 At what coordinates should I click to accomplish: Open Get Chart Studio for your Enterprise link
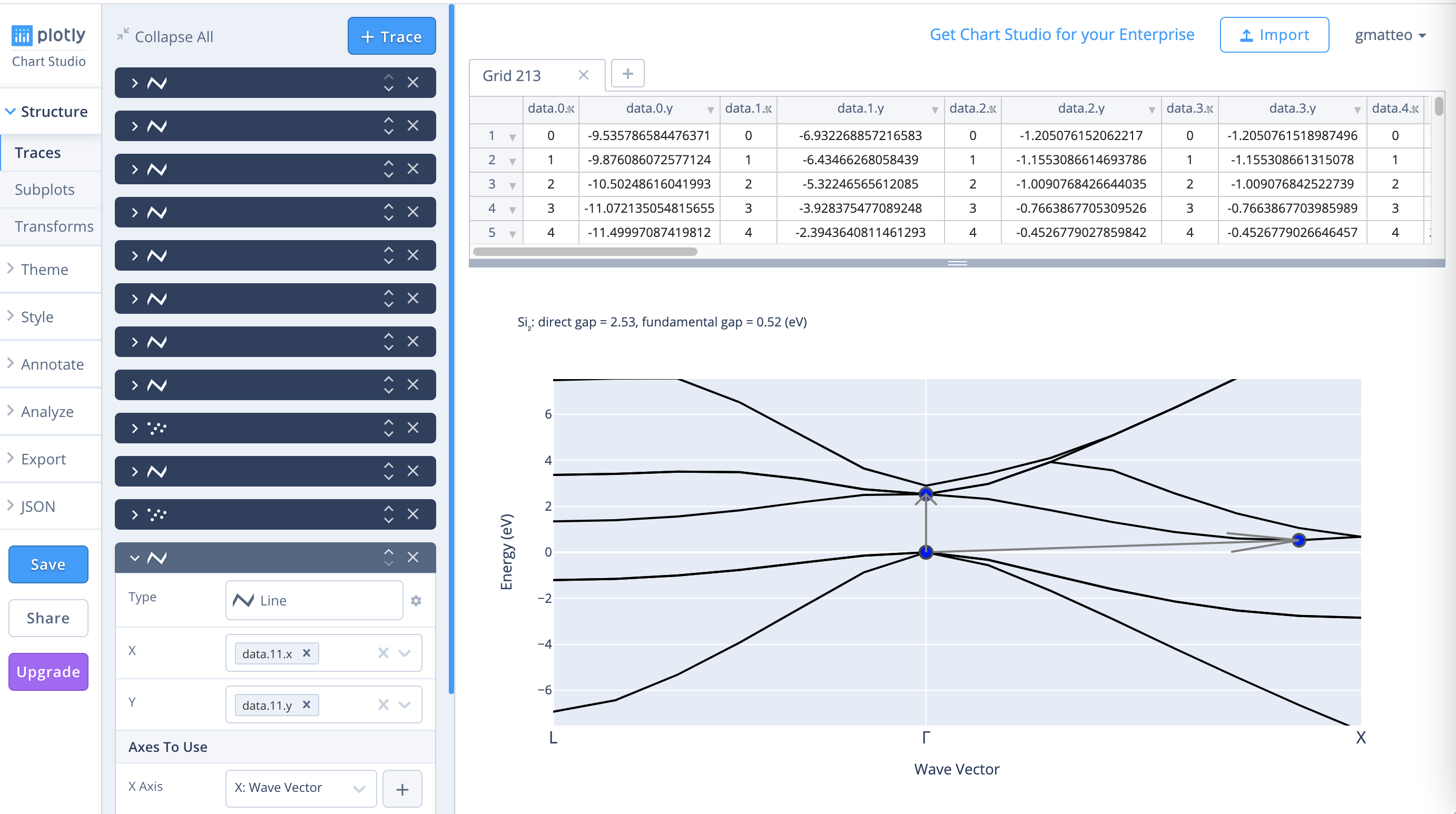[1061, 34]
